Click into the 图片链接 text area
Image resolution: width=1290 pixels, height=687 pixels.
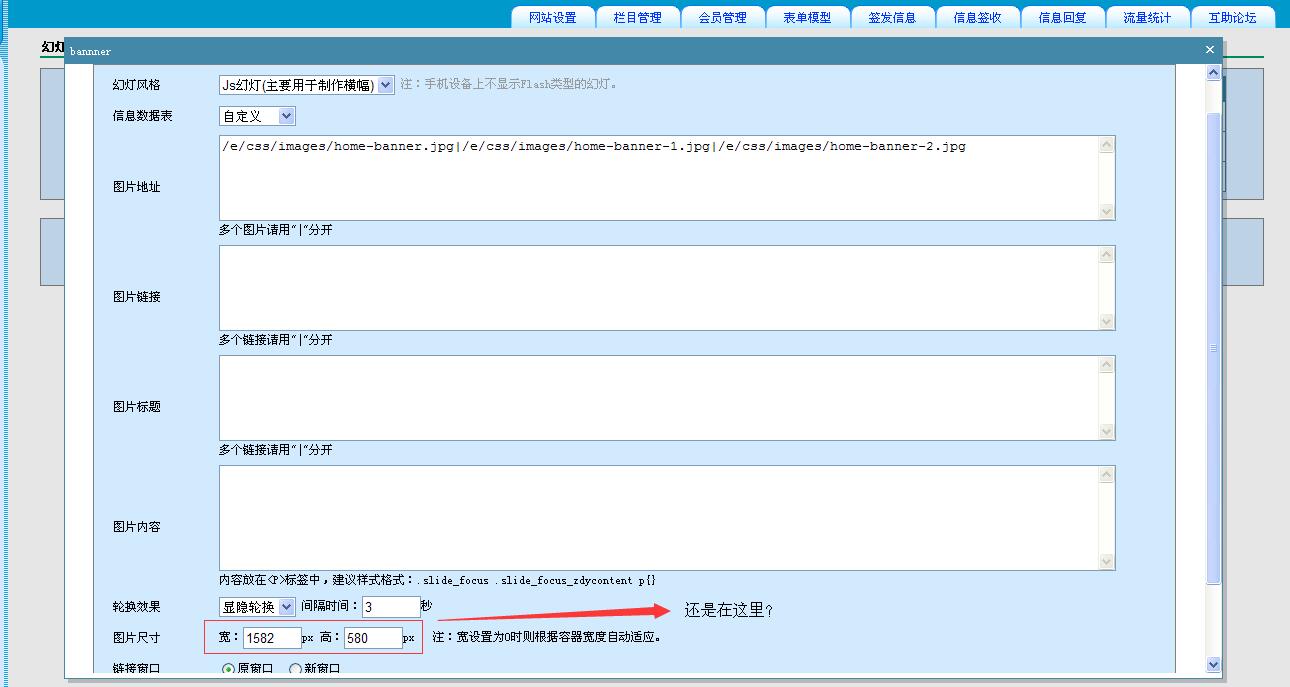point(658,288)
